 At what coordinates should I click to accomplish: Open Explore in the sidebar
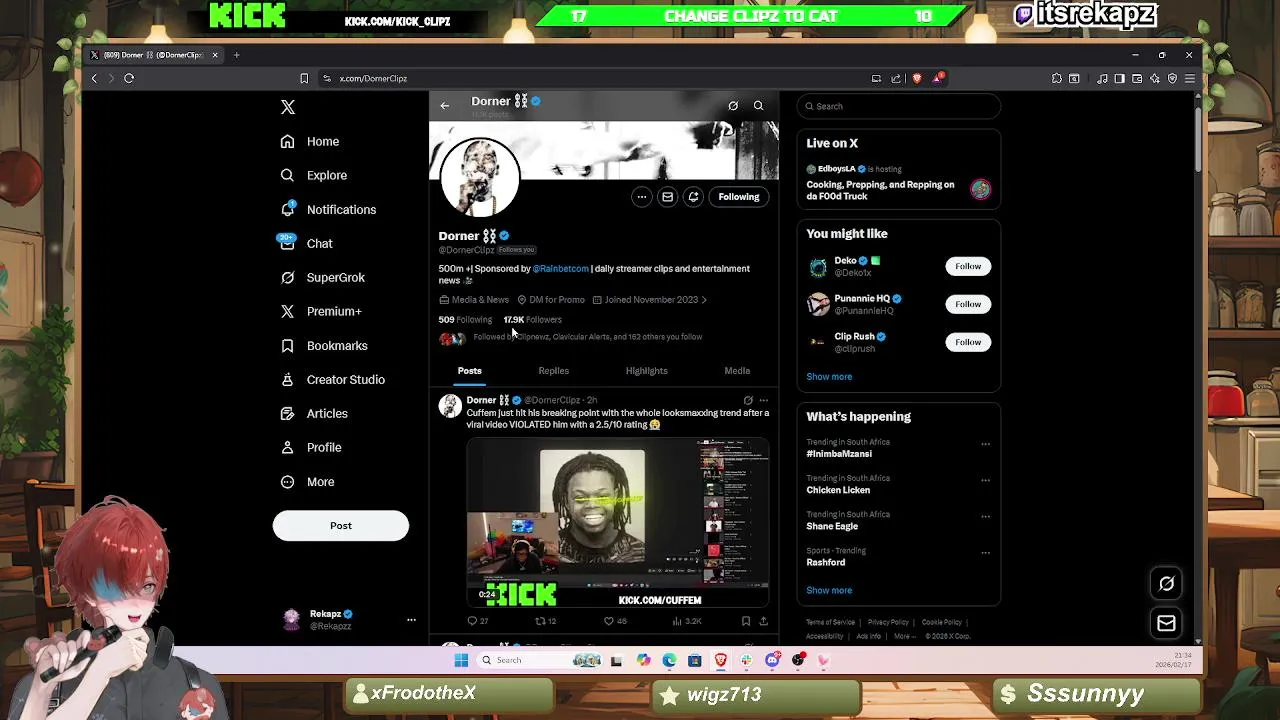pyautogui.click(x=314, y=176)
